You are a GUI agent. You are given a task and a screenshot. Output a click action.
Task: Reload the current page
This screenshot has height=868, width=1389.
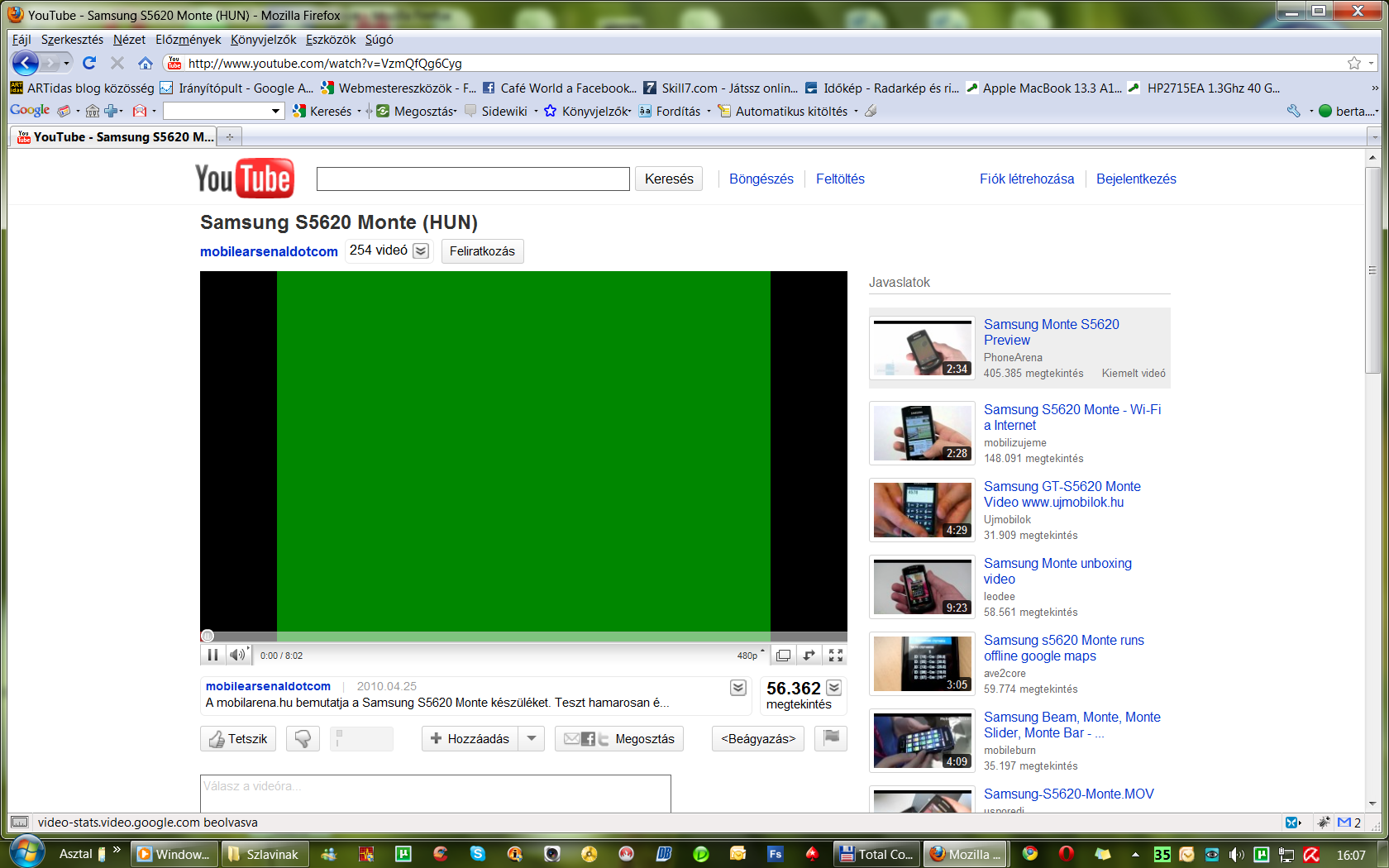[89, 63]
